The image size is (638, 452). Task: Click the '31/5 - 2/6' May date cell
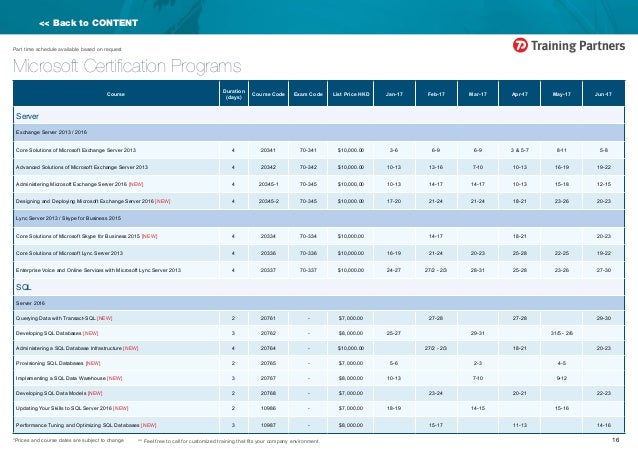pyautogui.click(x=562, y=333)
